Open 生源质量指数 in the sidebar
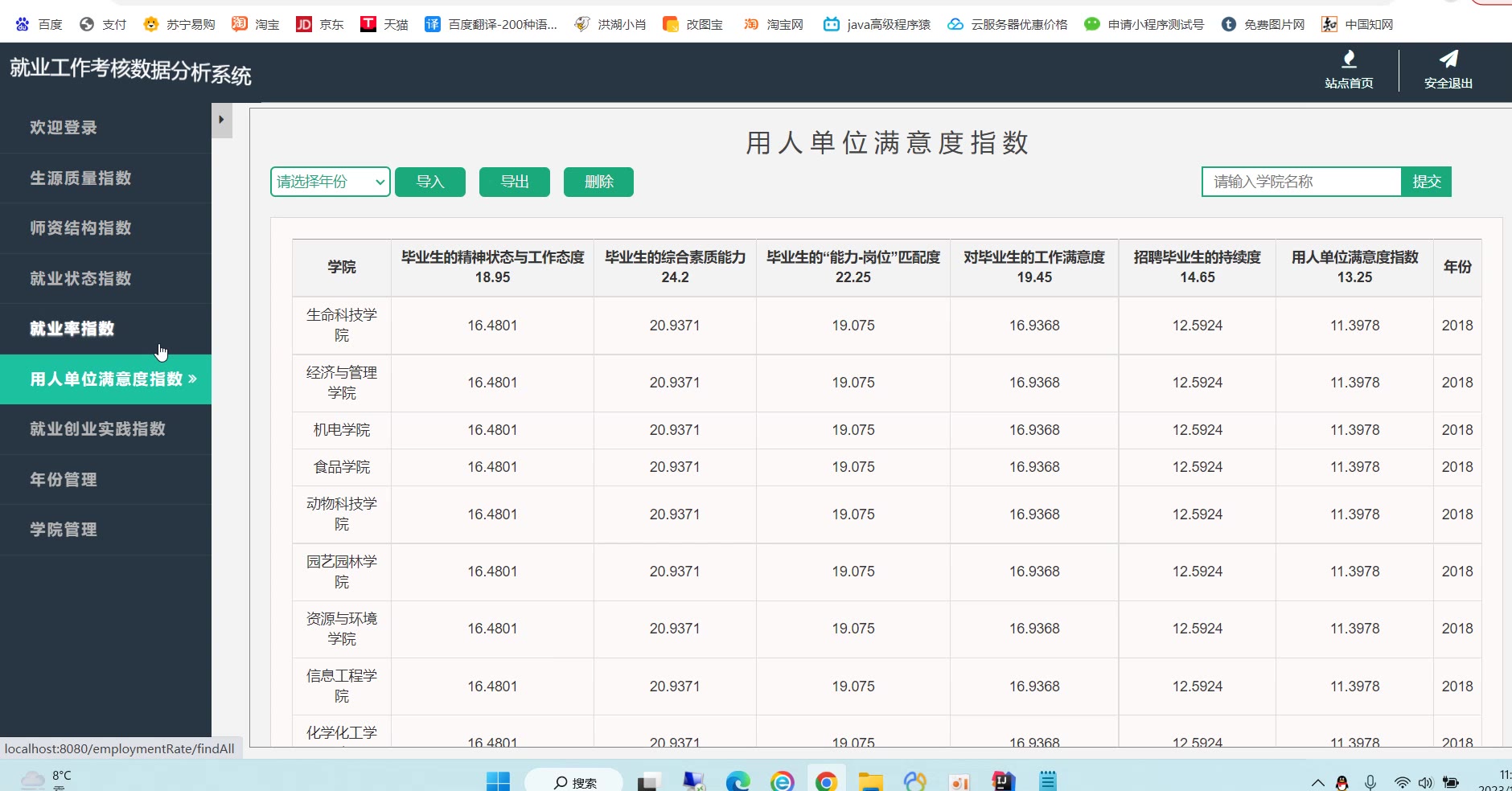Image resolution: width=1512 pixels, height=791 pixels. (80, 178)
